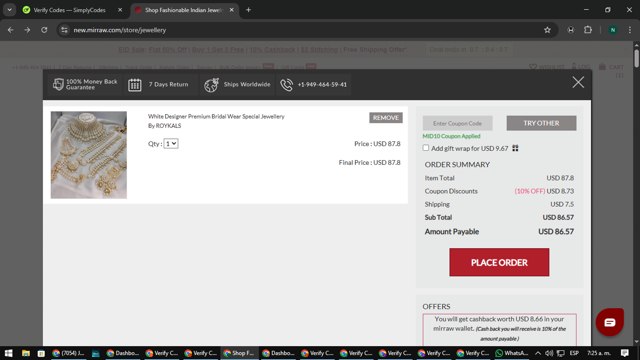Open the volume control in system tray
Viewport: 640px width, 360px height.
(549, 353)
